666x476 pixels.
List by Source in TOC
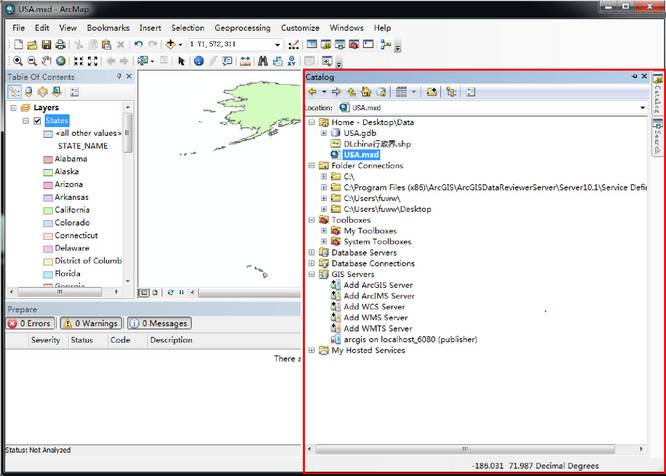pos(28,92)
